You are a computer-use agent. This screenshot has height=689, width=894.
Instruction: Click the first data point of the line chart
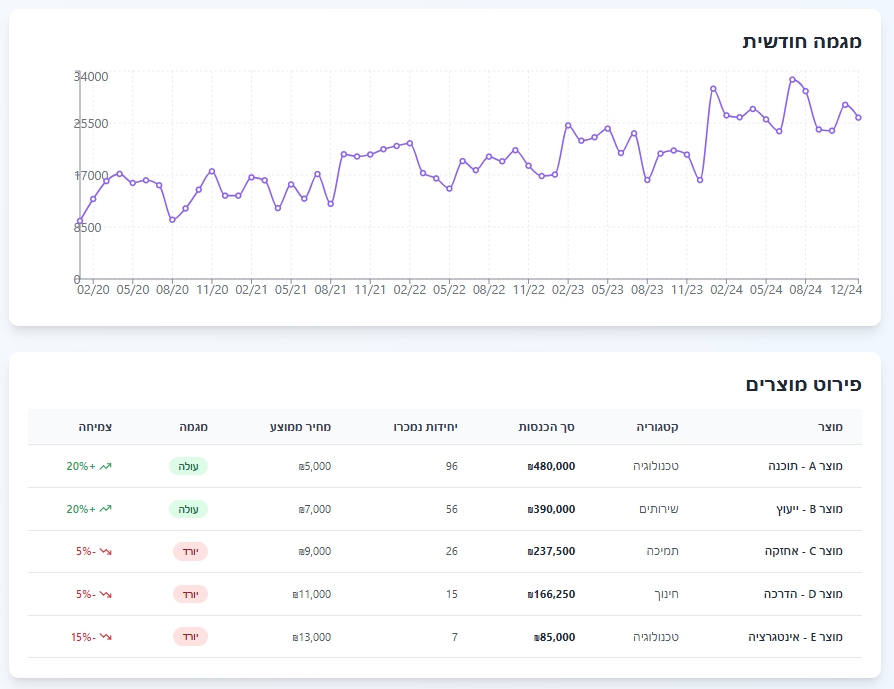click(80, 221)
